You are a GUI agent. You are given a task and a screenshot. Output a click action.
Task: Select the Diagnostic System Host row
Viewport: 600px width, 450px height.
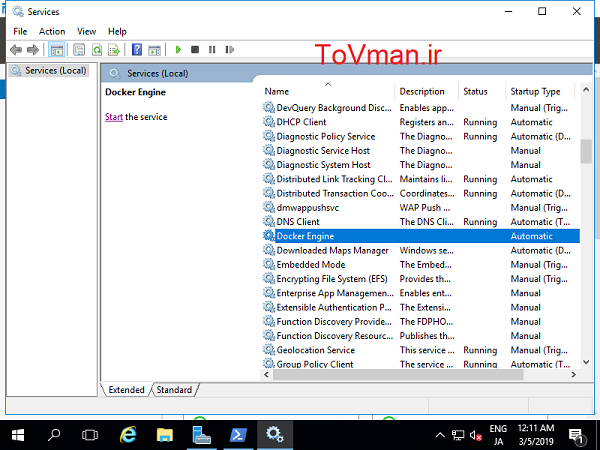tap(421, 165)
